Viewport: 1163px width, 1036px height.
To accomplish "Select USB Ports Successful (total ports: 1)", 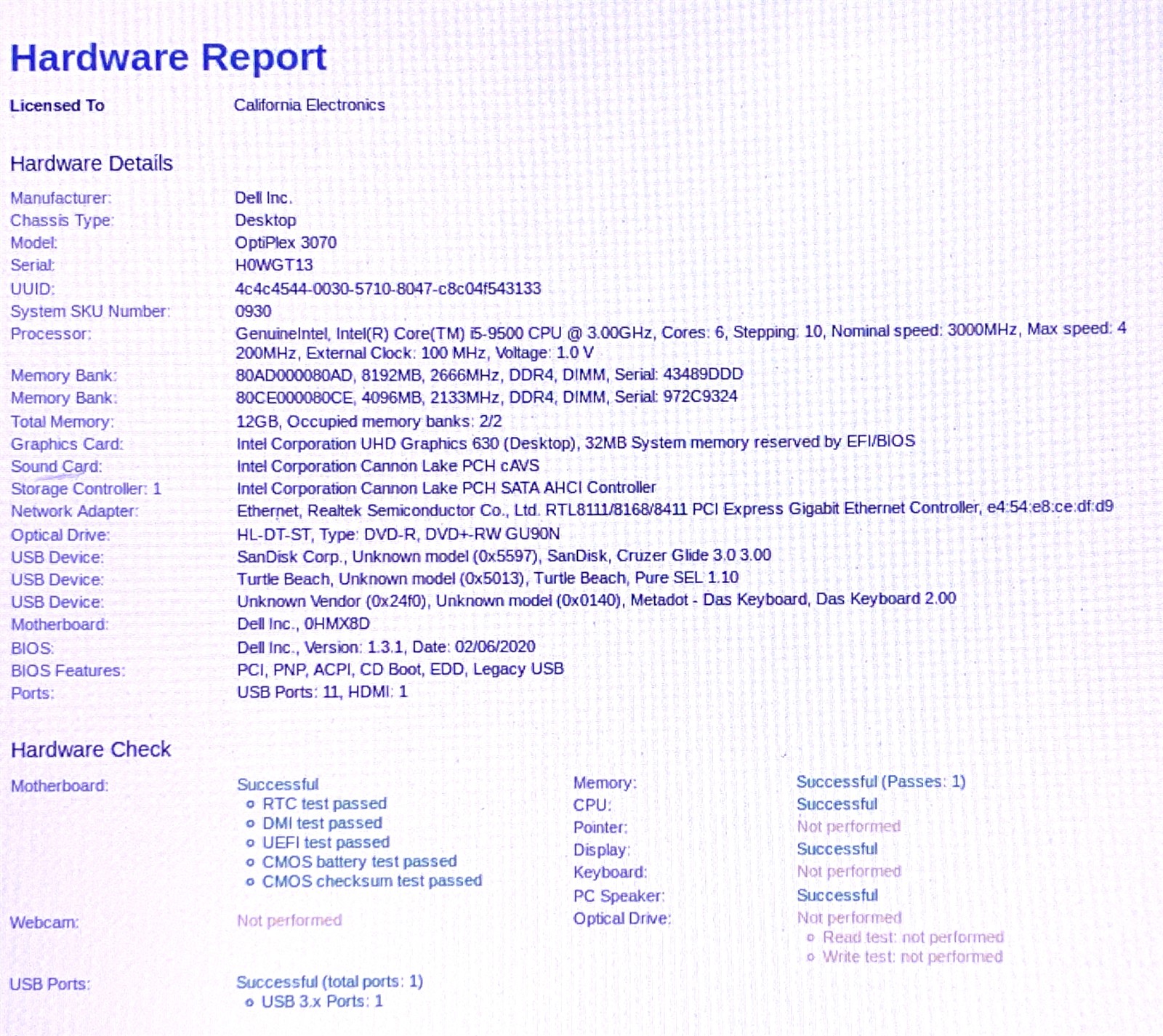I will click(x=329, y=982).
